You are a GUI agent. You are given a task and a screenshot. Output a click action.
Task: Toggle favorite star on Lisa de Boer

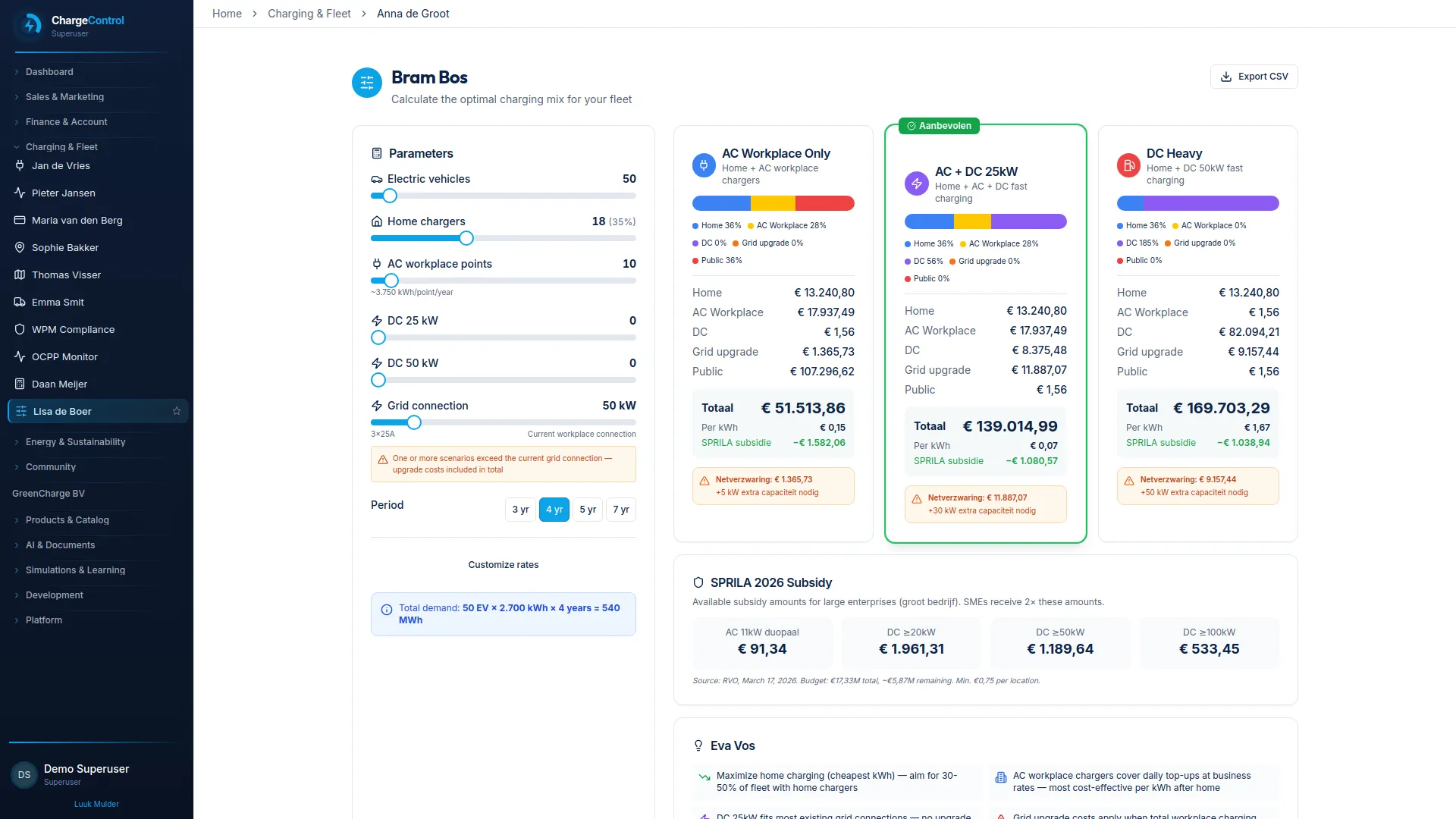[x=177, y=411]
